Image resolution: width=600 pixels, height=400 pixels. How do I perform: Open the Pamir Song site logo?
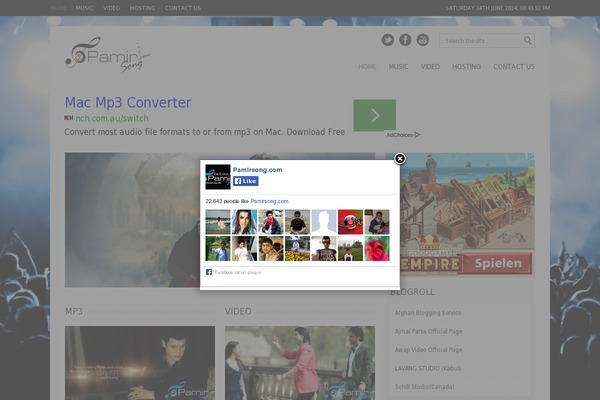click(x=108, y=54)
